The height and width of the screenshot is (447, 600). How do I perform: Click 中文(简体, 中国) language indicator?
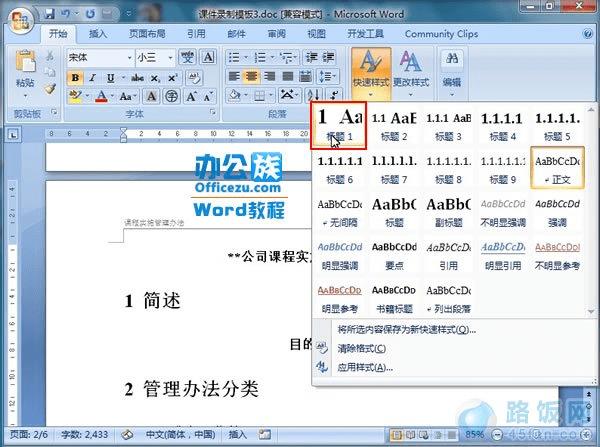[x=180, y=435]
